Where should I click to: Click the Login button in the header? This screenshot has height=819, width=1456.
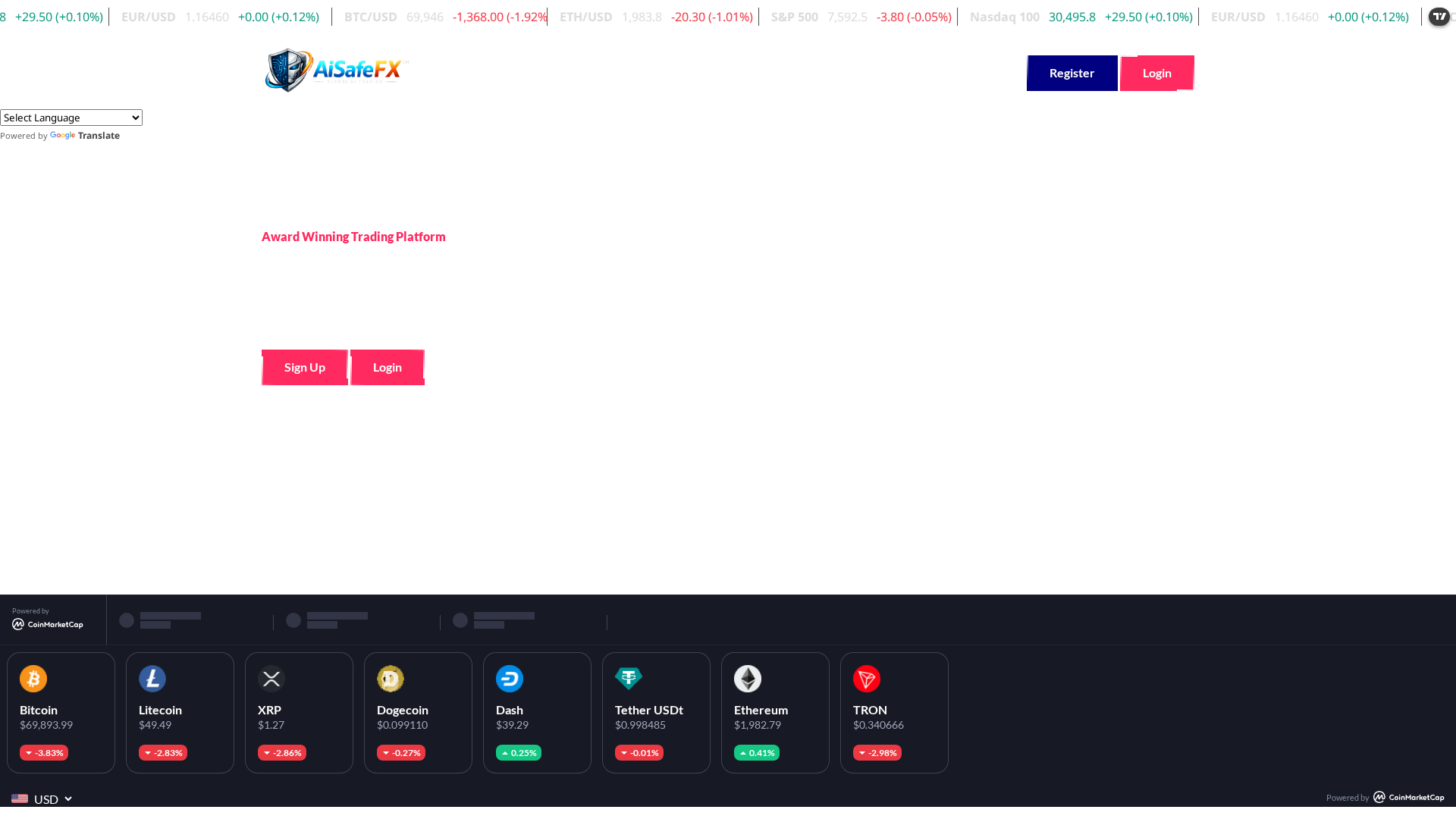[1157, 73]
